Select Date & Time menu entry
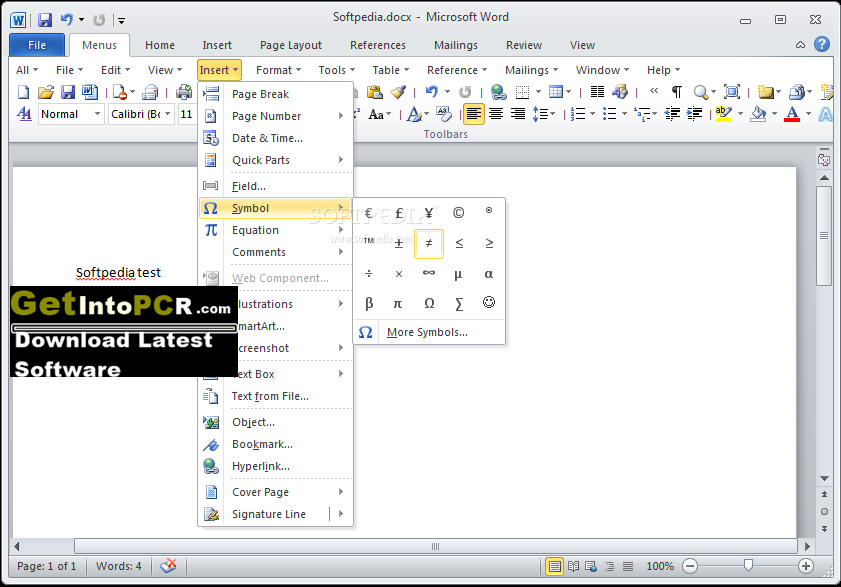Screen dimensions: 841x587 tap(276, 138)
